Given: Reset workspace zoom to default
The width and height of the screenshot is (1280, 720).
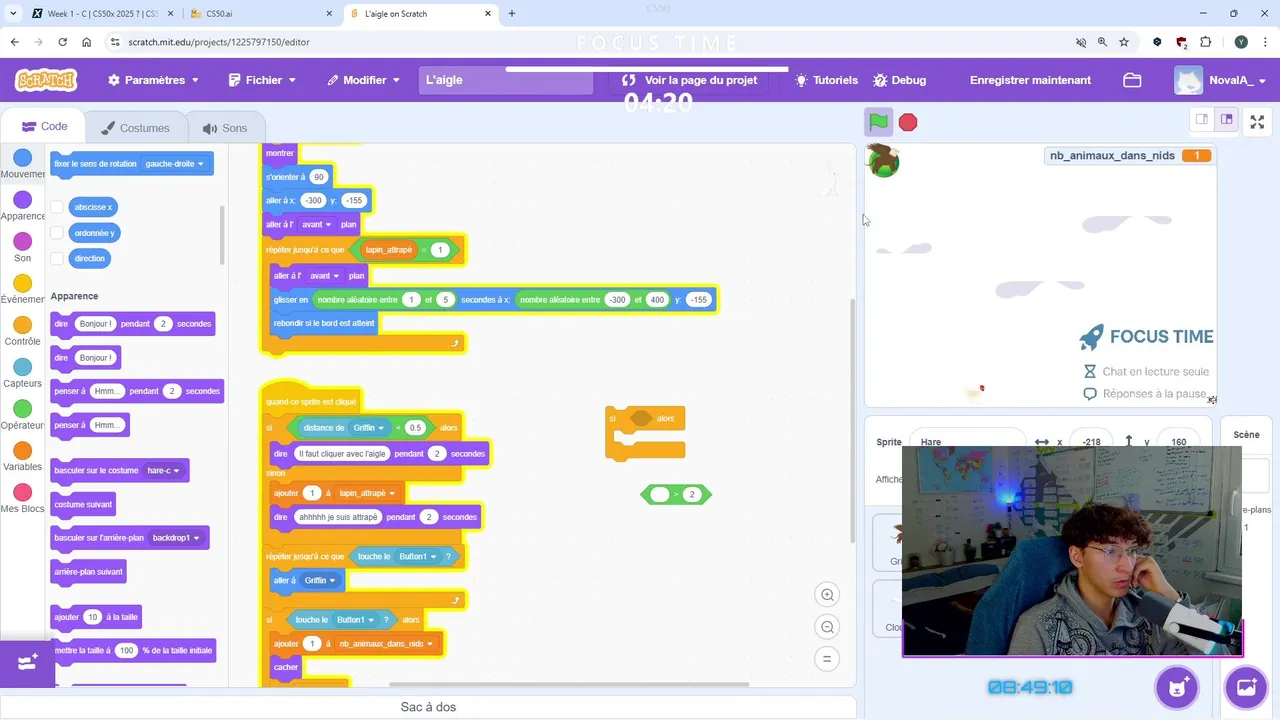Looking at the screenshot, I should pyautogui.click(x=827, y=659).
